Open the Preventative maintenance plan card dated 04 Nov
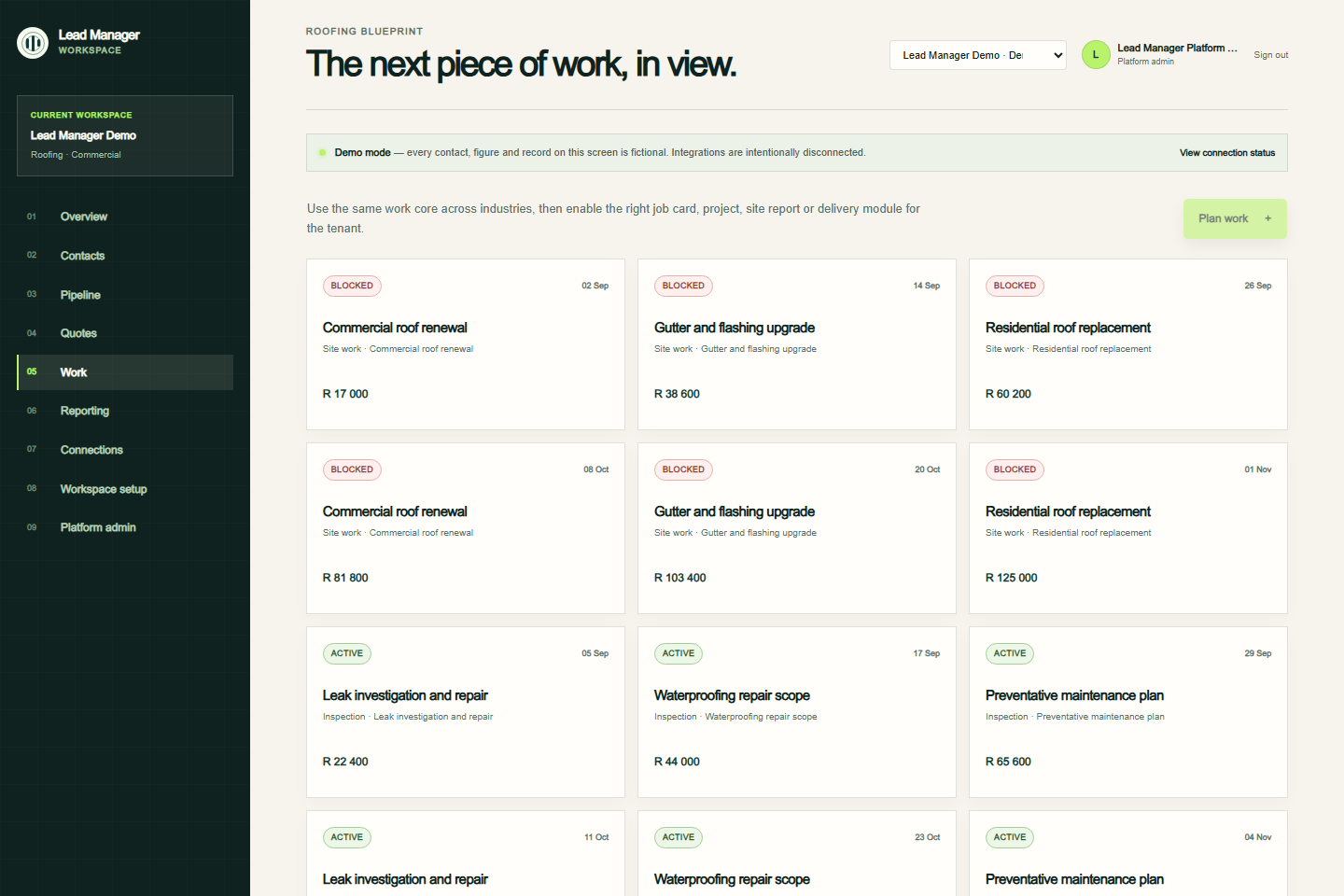 click(x=1128, y=854)
